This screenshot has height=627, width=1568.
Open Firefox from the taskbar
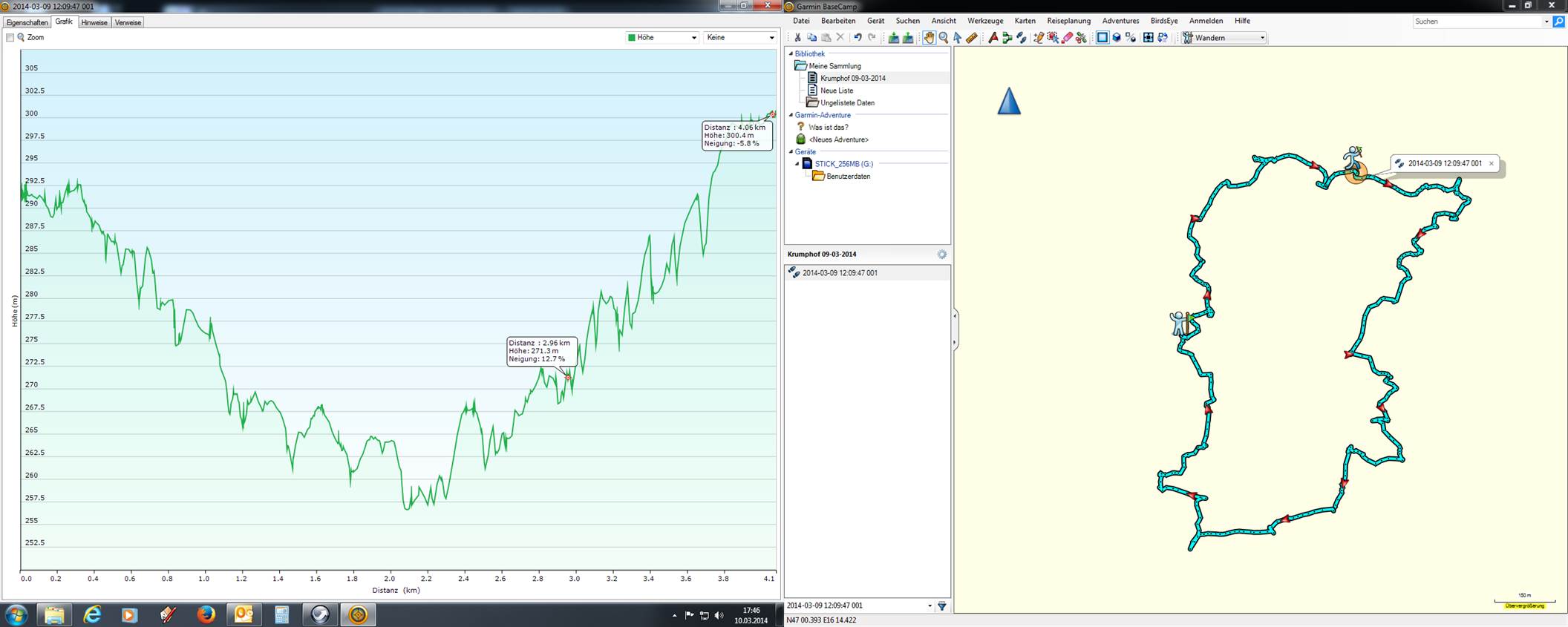point(206,614)
